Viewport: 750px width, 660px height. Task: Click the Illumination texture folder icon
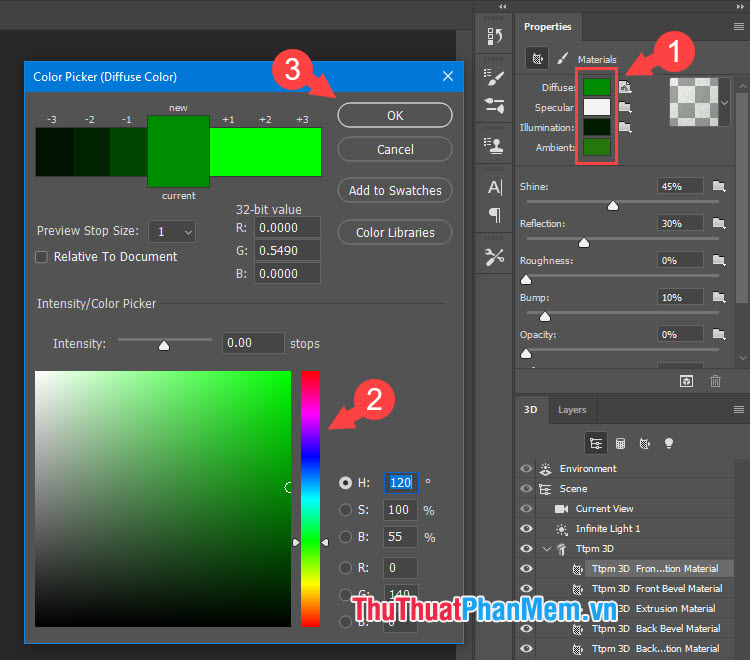click(625, 127)
